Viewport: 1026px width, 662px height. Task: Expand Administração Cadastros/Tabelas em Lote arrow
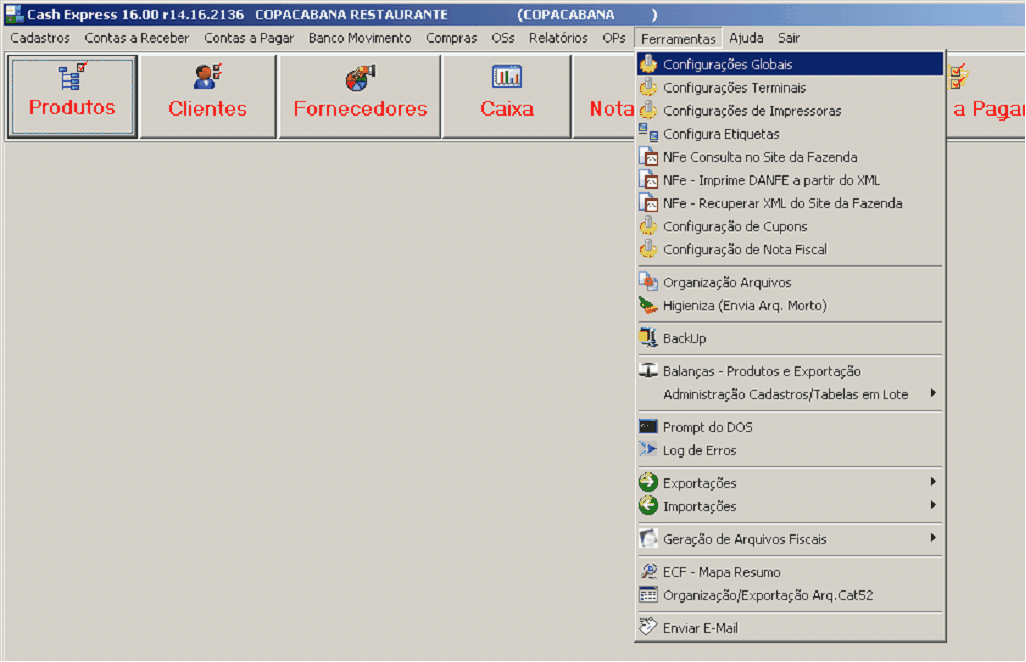(933, 394)
